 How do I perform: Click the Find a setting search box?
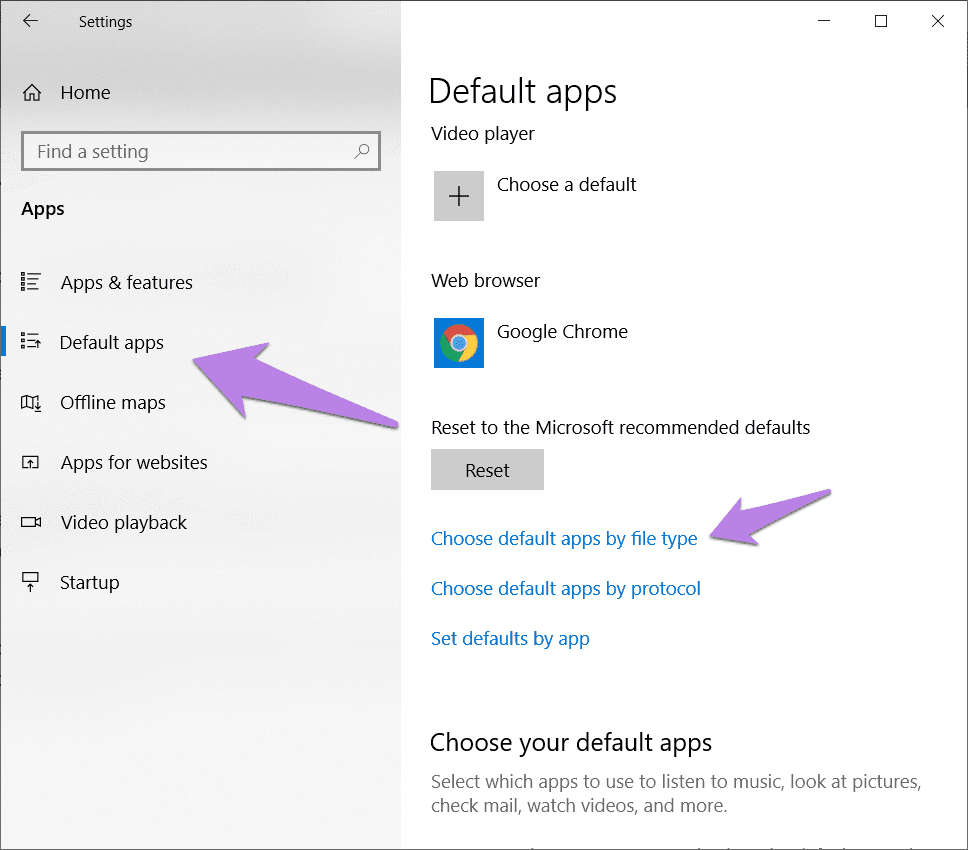(201, 151)
